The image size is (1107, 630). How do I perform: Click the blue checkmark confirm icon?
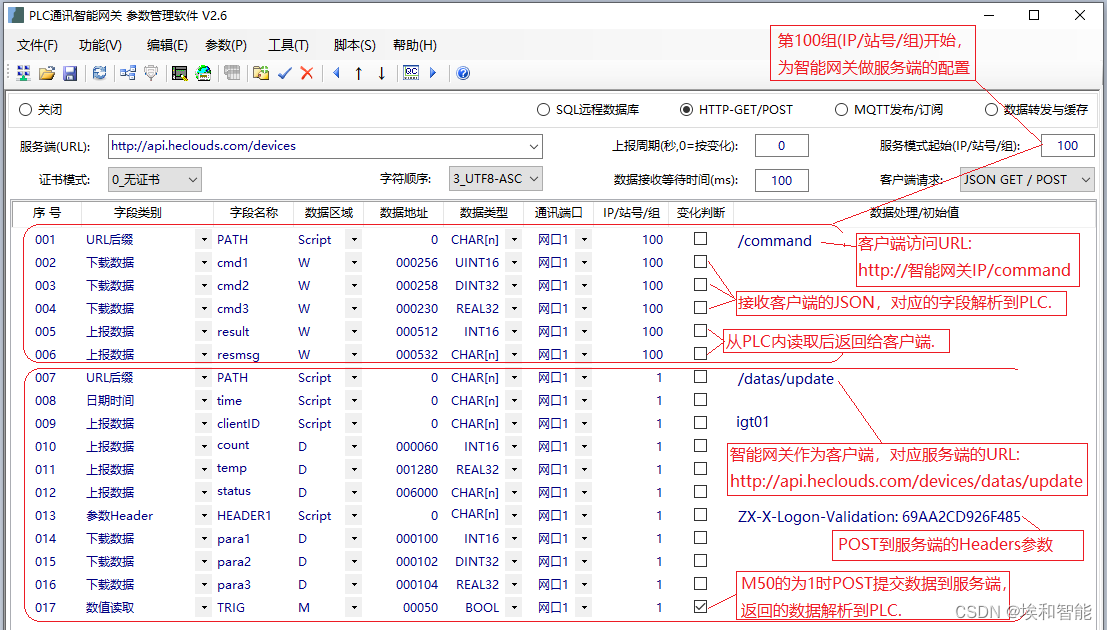coord(285,73)
